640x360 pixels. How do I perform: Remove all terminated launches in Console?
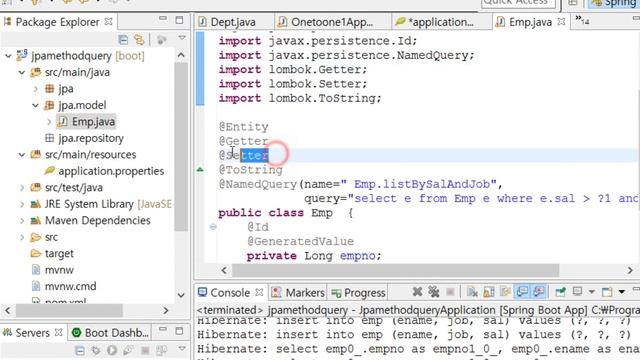click(433, 292)
